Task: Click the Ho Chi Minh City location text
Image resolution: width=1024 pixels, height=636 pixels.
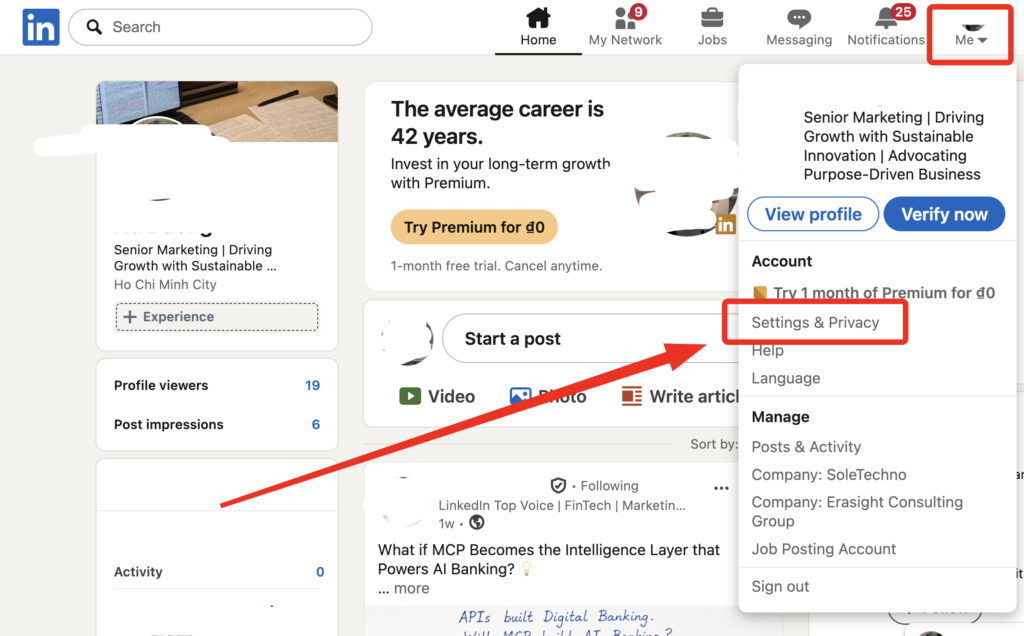Action: 165,285
